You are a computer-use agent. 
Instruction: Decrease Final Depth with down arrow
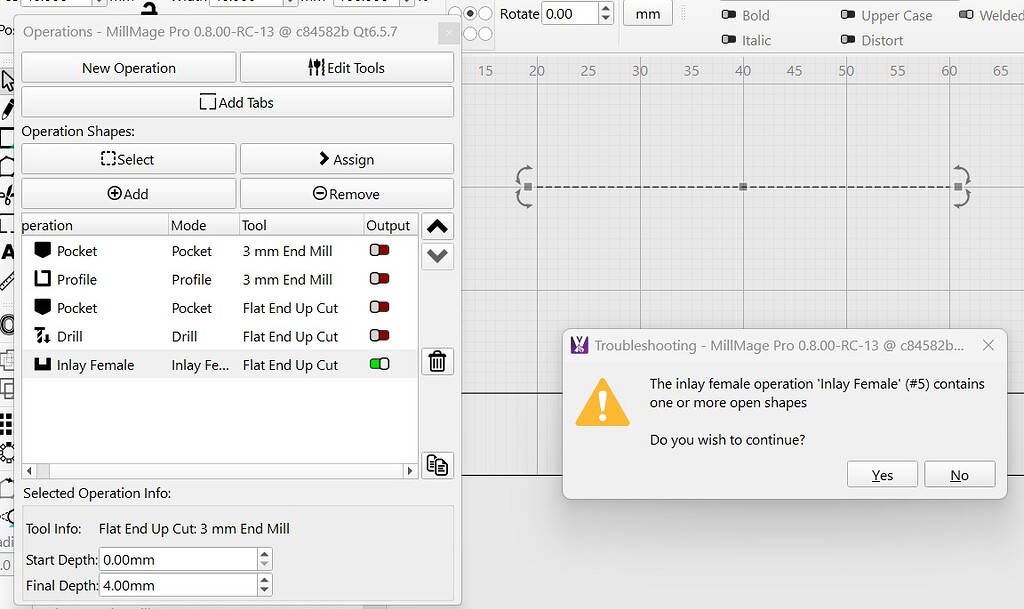click(264, 591)
